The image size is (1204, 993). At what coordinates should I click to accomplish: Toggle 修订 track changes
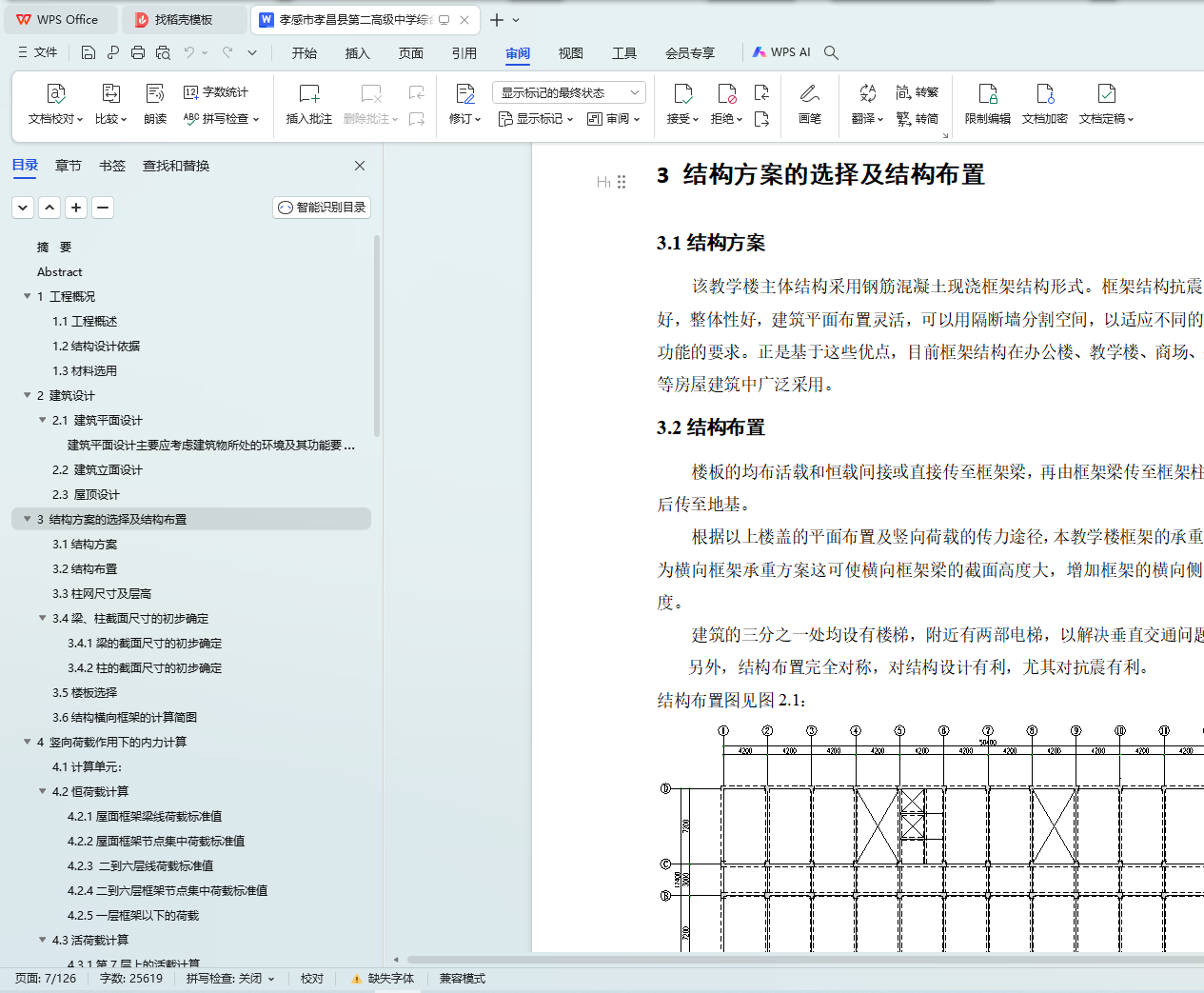coord(464,93)
